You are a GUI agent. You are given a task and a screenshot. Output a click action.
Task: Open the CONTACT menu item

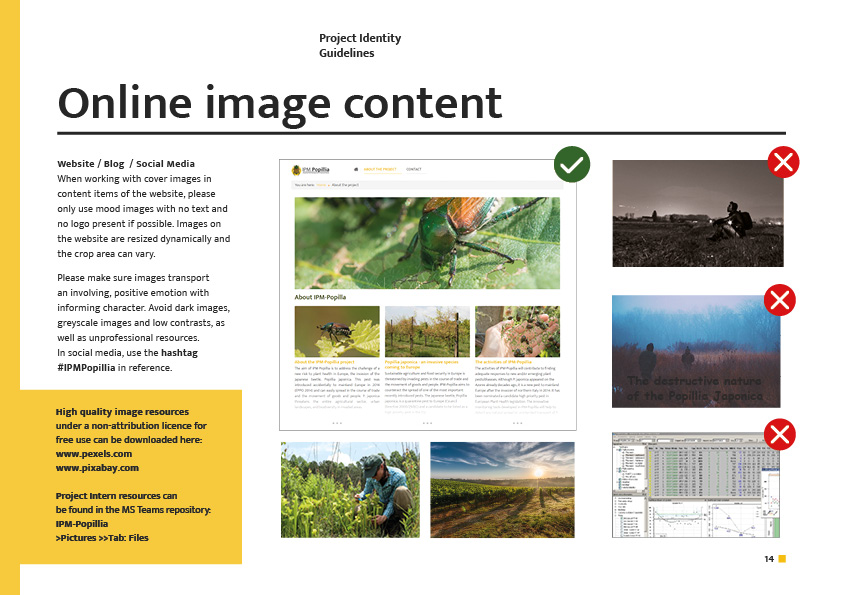coord(413,170)
